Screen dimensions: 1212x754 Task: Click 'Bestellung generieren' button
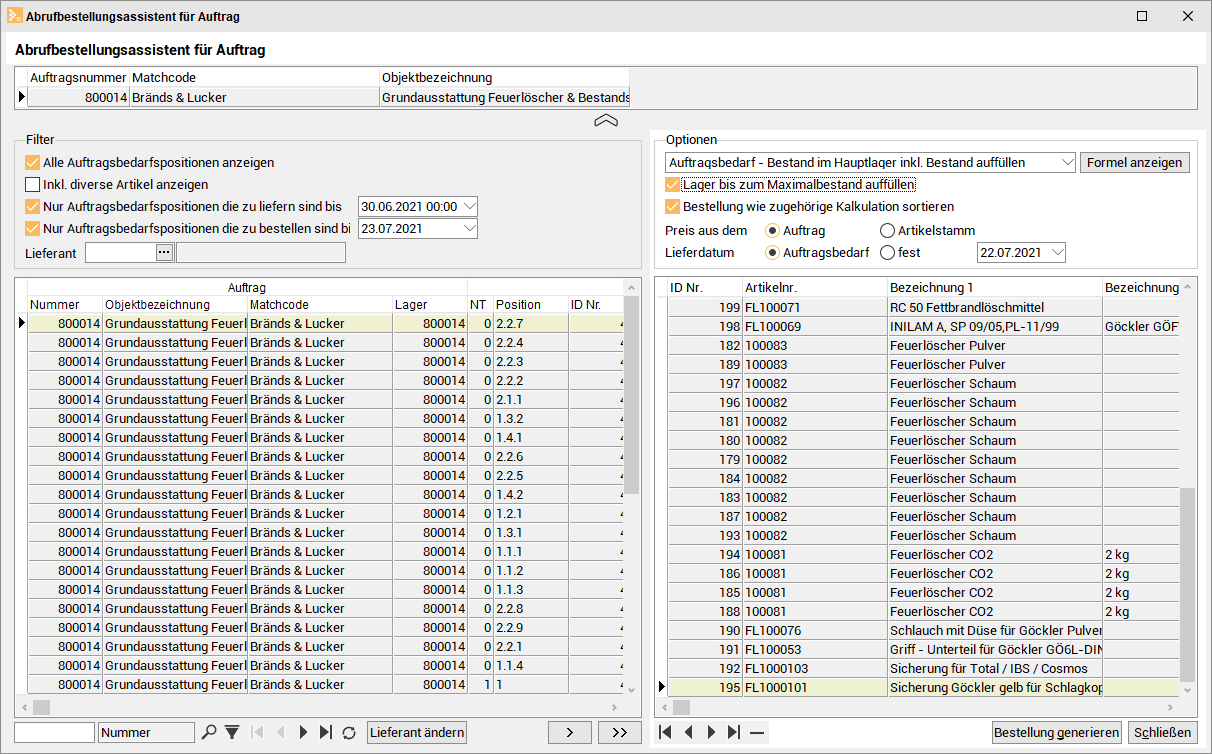[1057, 732]
